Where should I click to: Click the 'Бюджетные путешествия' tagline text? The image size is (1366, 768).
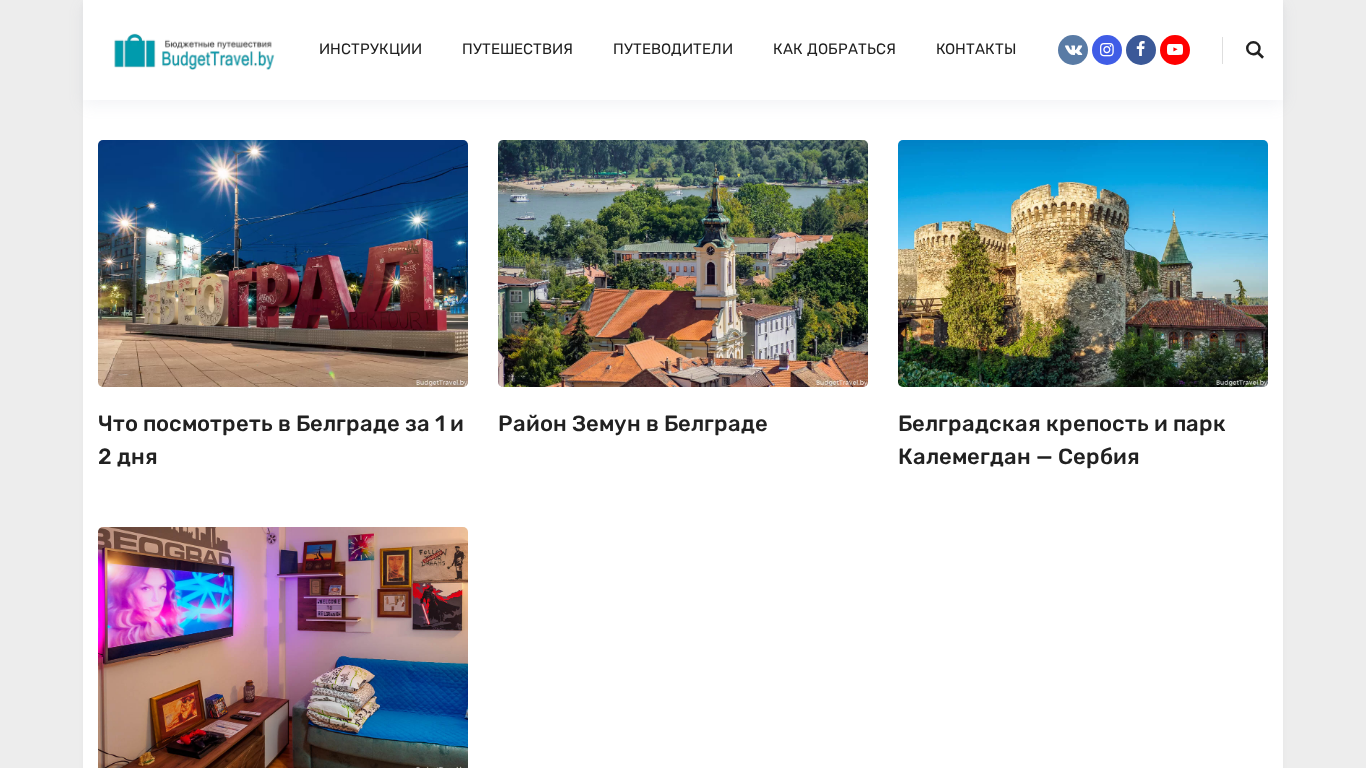tap(217, 44)
